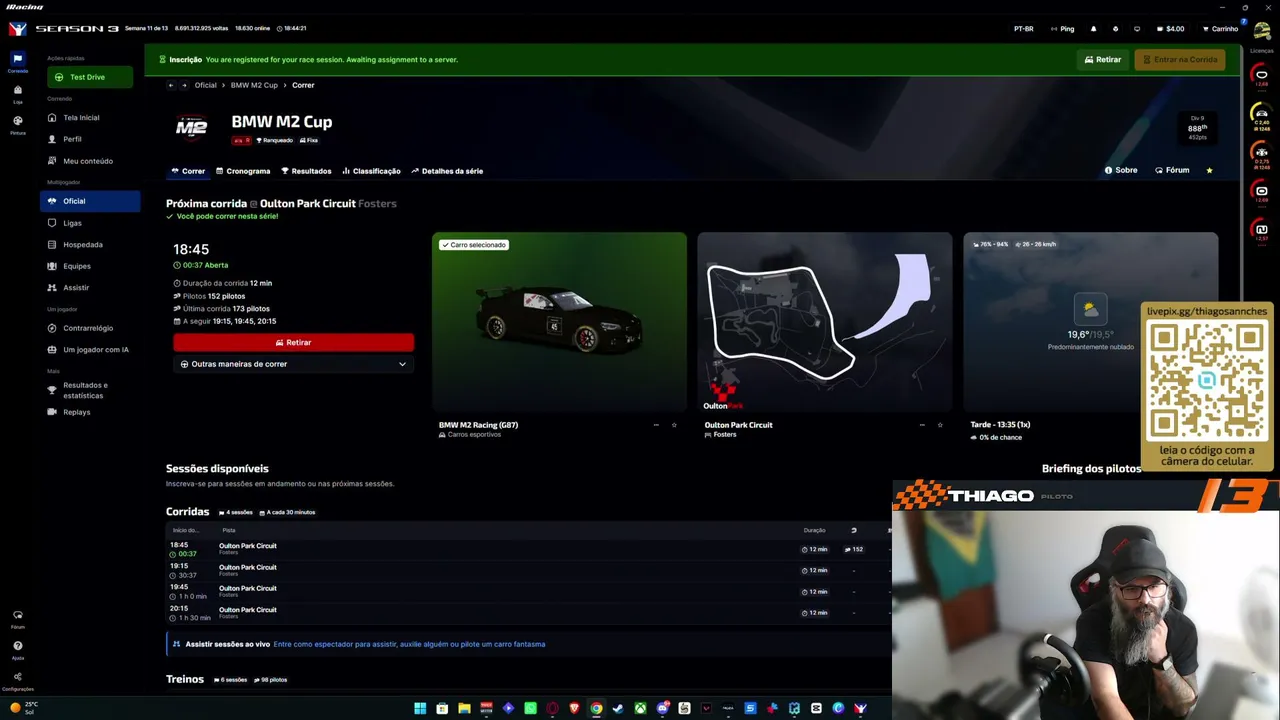Open the formula car license gauge D 2,75
The width and height of the screenshot is (1280, 720).
1261,155
